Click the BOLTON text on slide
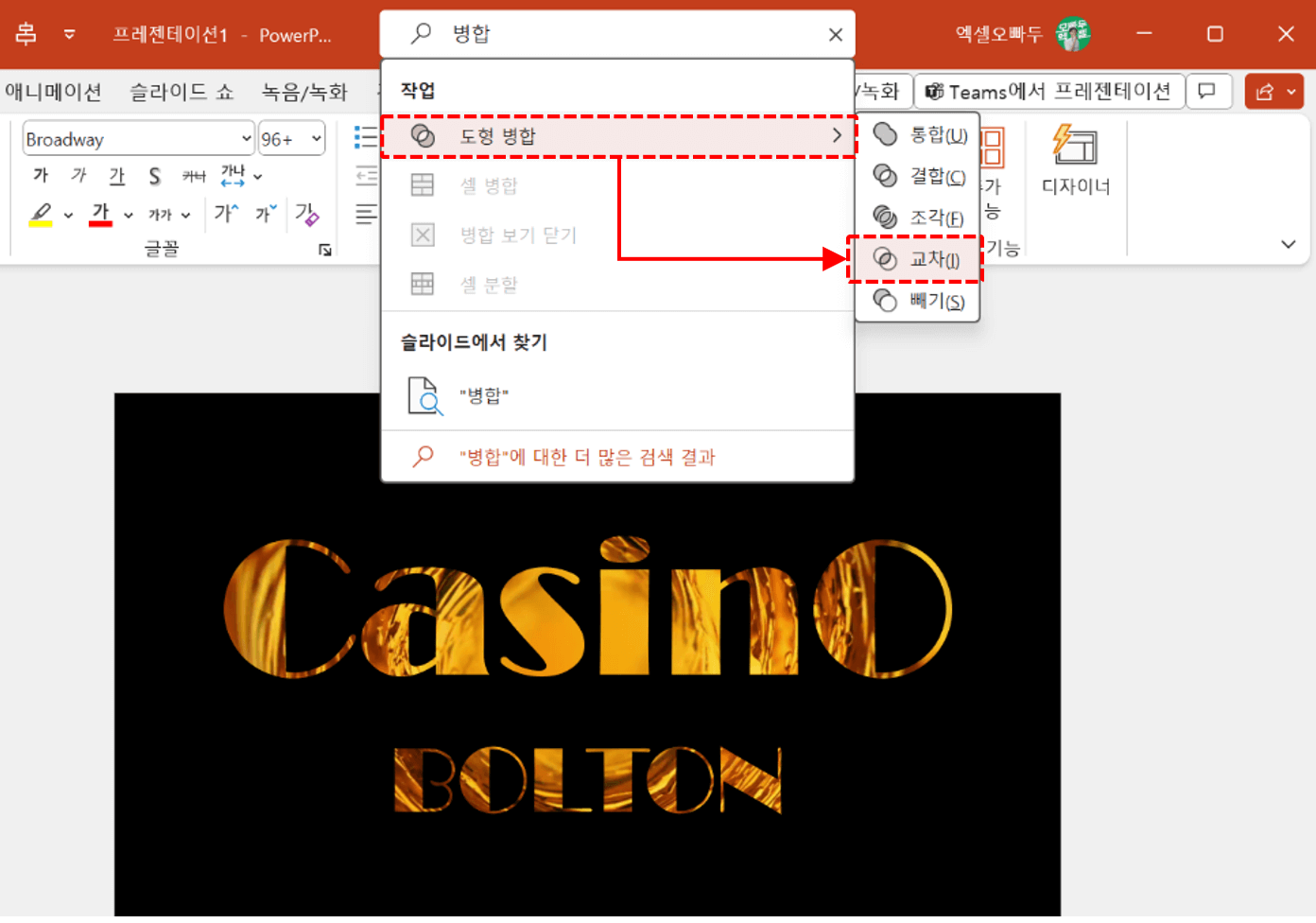This screenshot has width=1316, height=923. 588,780
